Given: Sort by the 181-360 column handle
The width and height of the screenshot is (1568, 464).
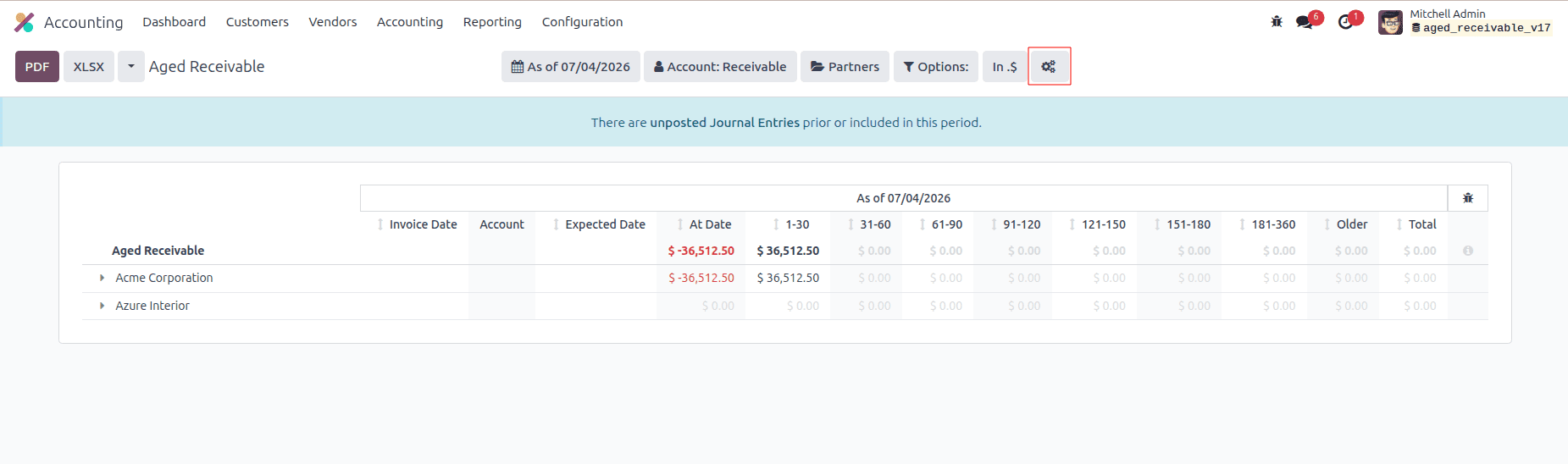Looking at the screenshot, I should [x=1242, y=224].
